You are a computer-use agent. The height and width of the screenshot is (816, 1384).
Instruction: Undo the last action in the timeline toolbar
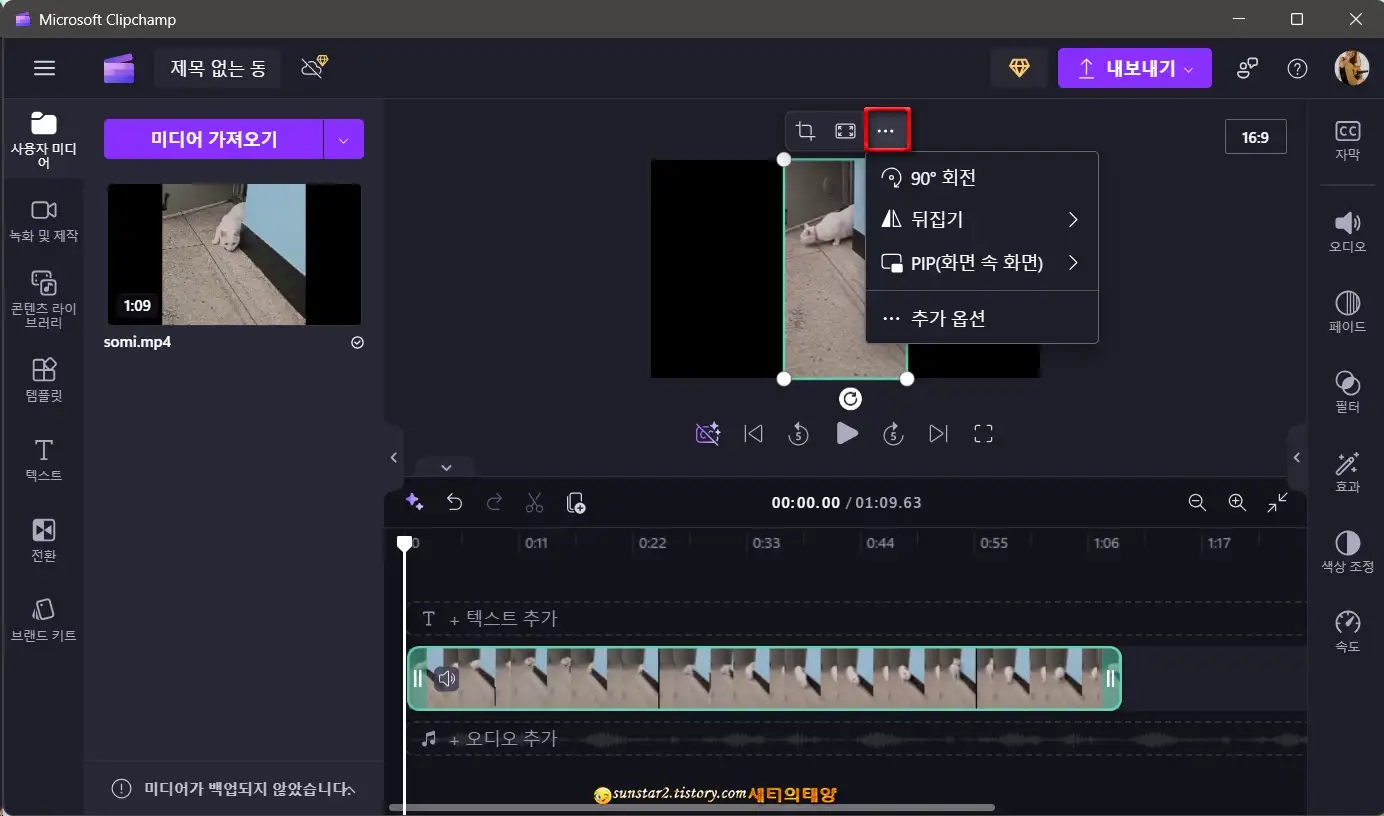click(454, 503)
